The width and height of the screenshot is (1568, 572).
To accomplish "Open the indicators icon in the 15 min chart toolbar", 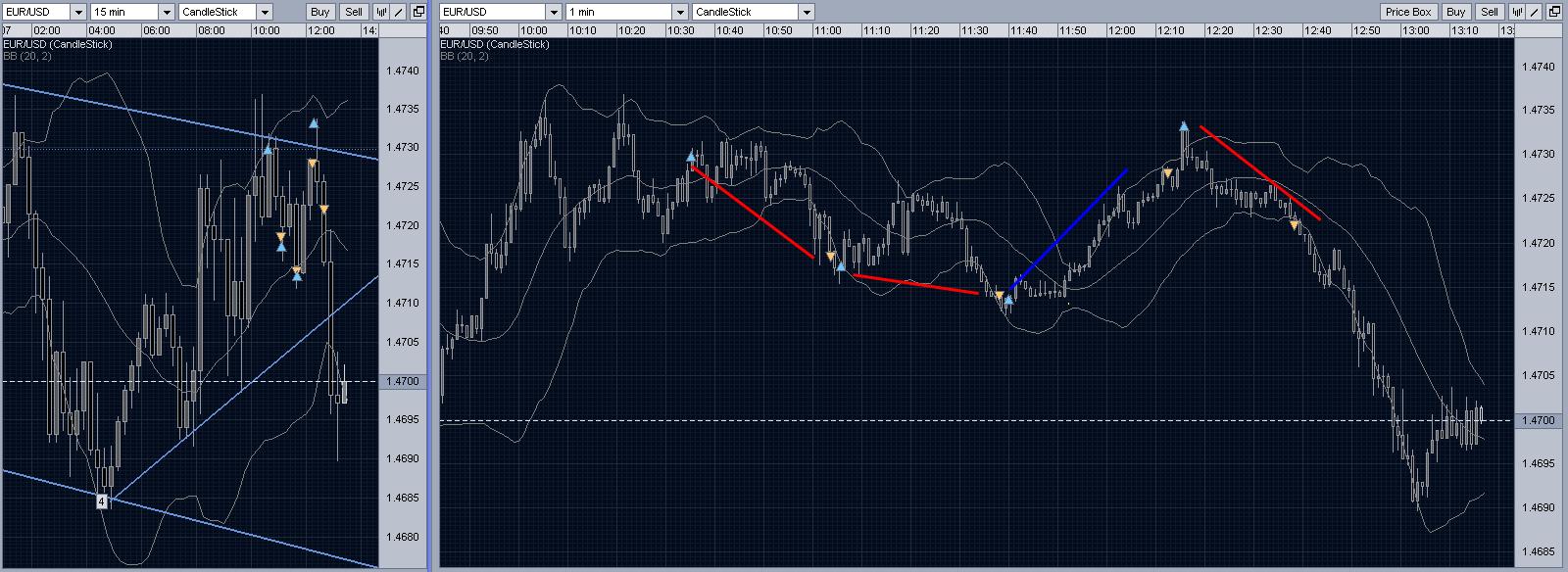I will (x=381, y=12).
